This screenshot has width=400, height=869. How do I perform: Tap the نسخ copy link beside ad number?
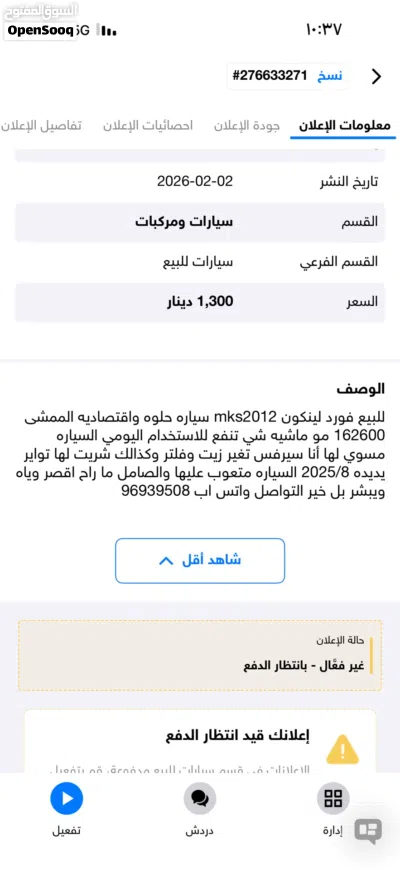(329, 76)
